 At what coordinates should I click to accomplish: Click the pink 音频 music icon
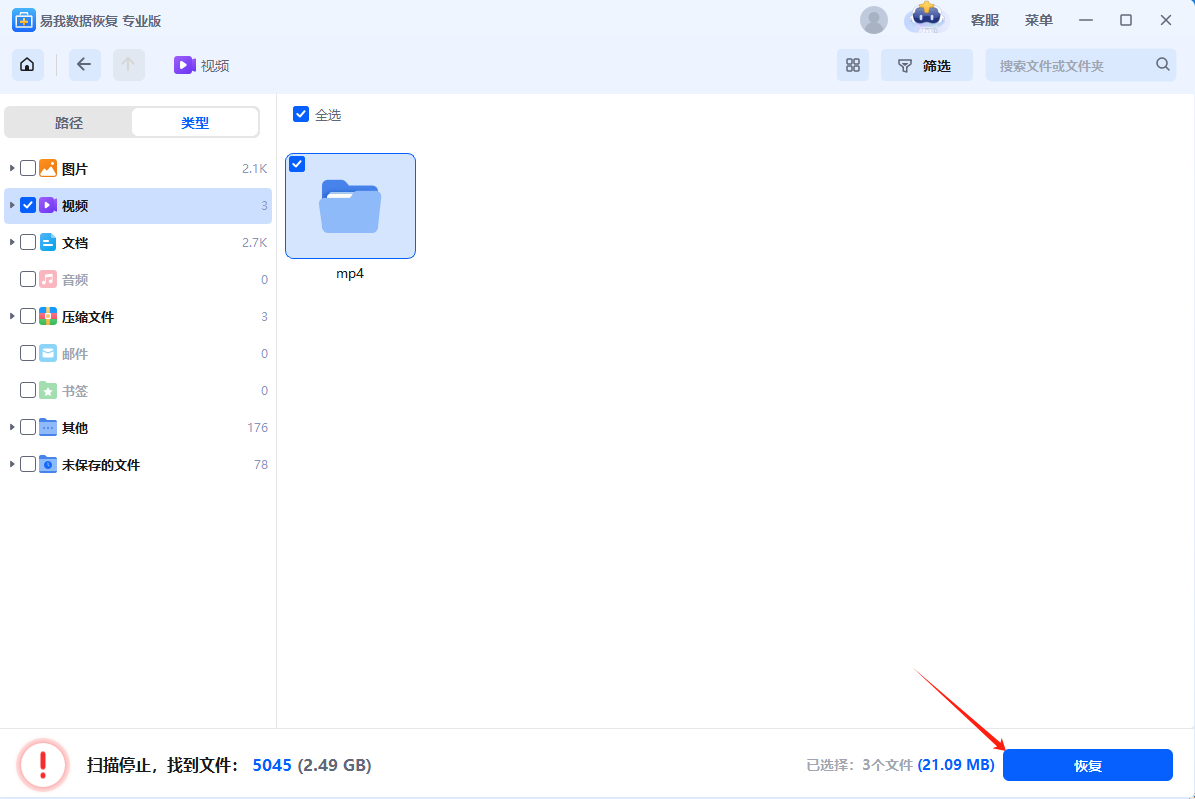[x=48, y=279]
